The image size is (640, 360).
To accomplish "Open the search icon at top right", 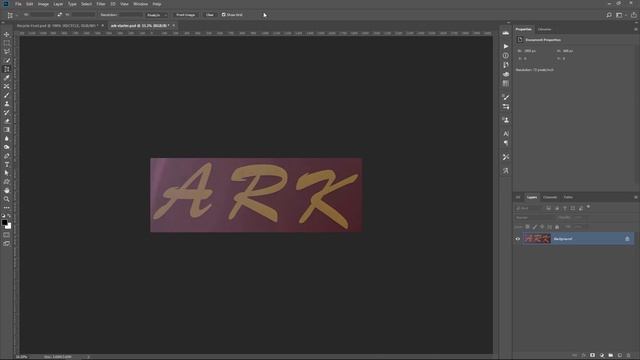I will tap(609, 15).
